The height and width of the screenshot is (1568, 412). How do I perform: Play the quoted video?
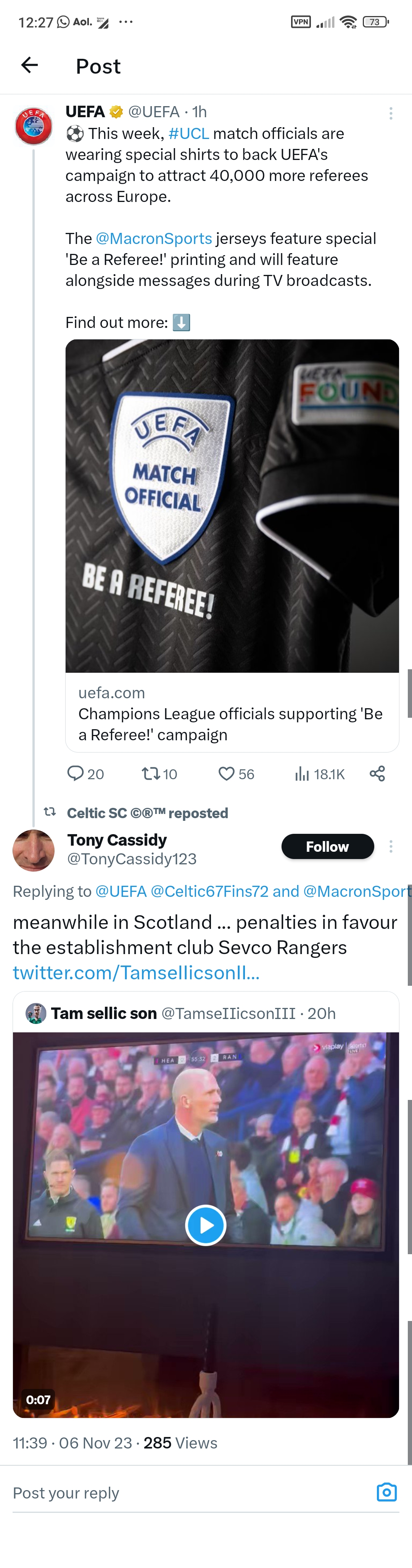coord(206,1225)
